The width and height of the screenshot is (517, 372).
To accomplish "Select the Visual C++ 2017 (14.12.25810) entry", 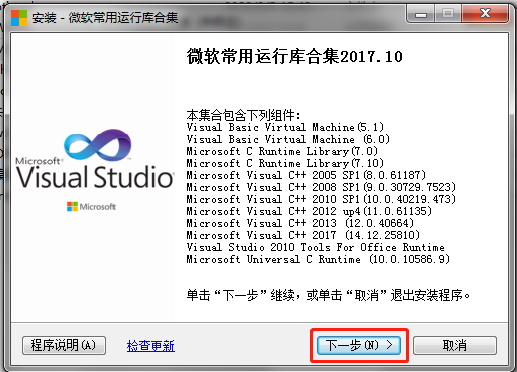I will pyautogui.click(x=303, y=235).
